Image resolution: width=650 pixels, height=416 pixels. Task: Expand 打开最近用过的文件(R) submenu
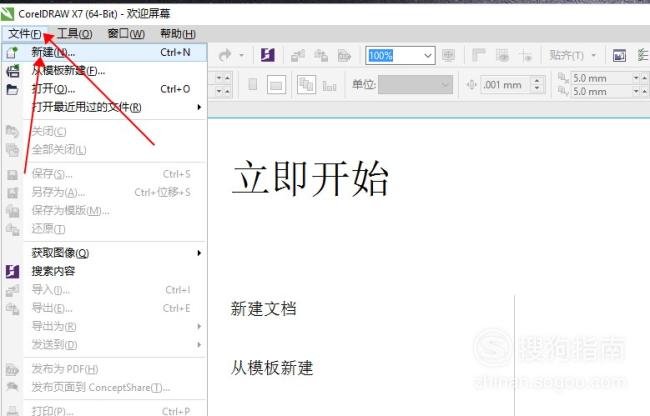[x=104, y=107]
